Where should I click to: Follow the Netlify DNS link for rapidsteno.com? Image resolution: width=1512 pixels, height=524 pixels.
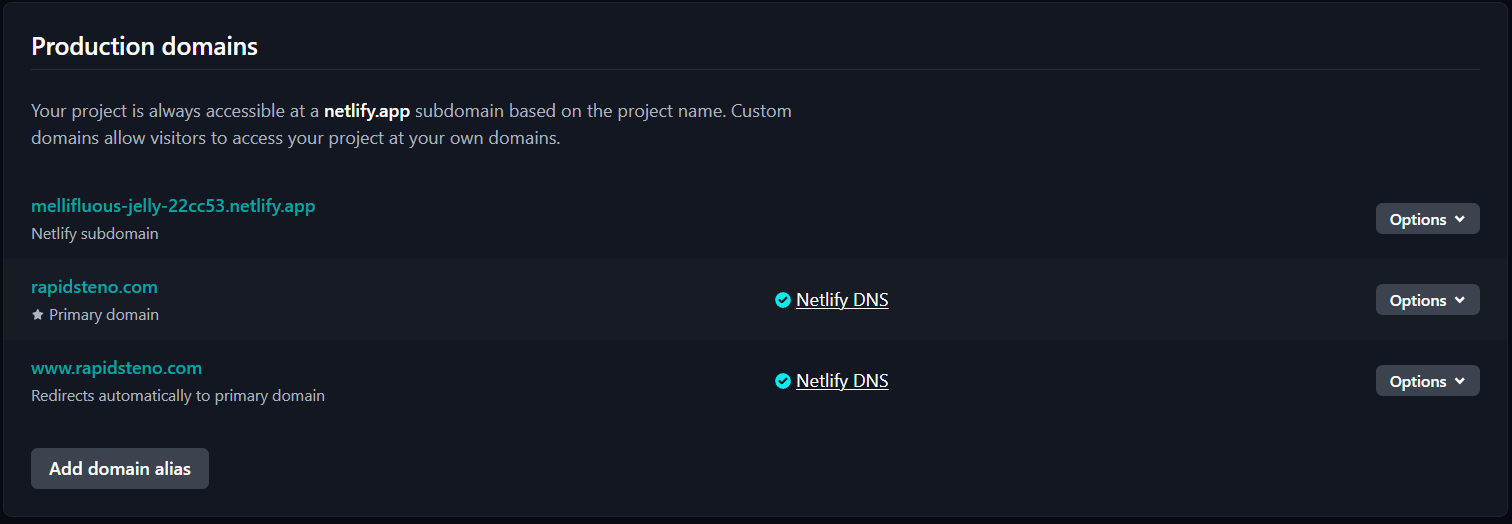pyautogui.click(x=842, y=300)
